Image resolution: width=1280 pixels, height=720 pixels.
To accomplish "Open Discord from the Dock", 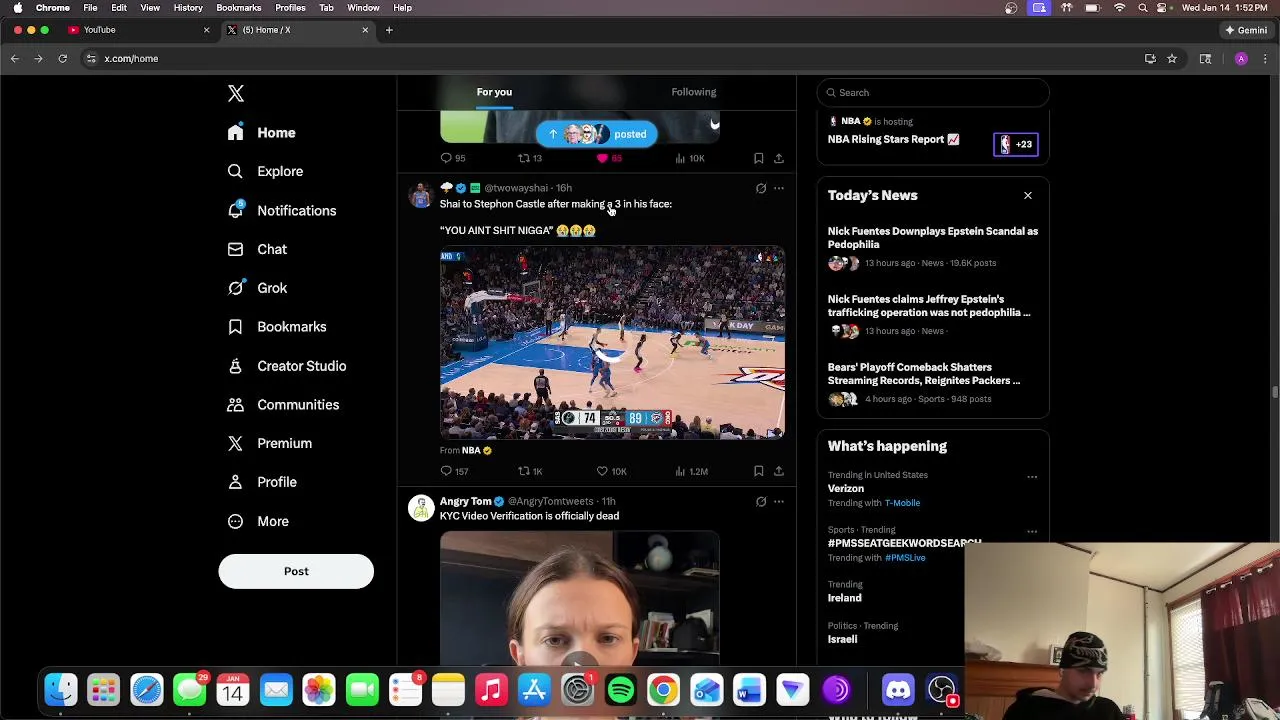I will [x=898, y=690].
